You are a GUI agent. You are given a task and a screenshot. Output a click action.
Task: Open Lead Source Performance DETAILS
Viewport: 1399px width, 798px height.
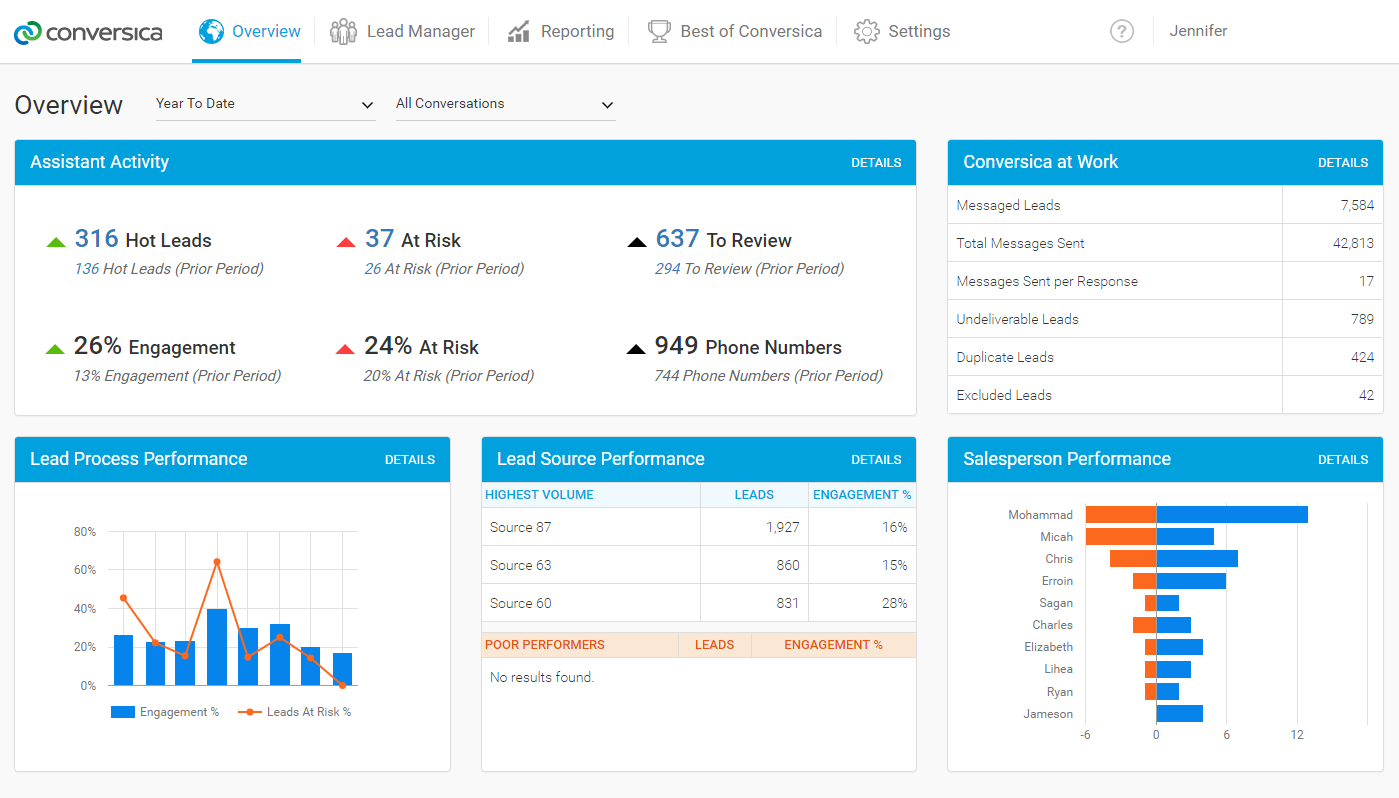876,460
